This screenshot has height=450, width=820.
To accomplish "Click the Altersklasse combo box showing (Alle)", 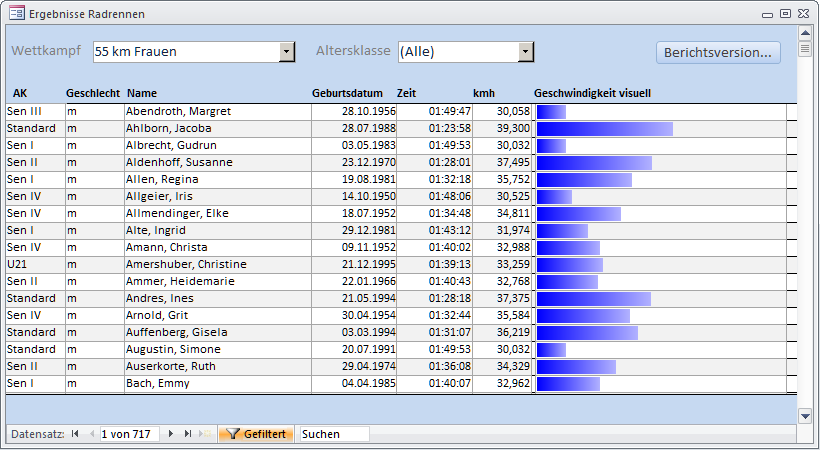I will [x=457, y=52].
